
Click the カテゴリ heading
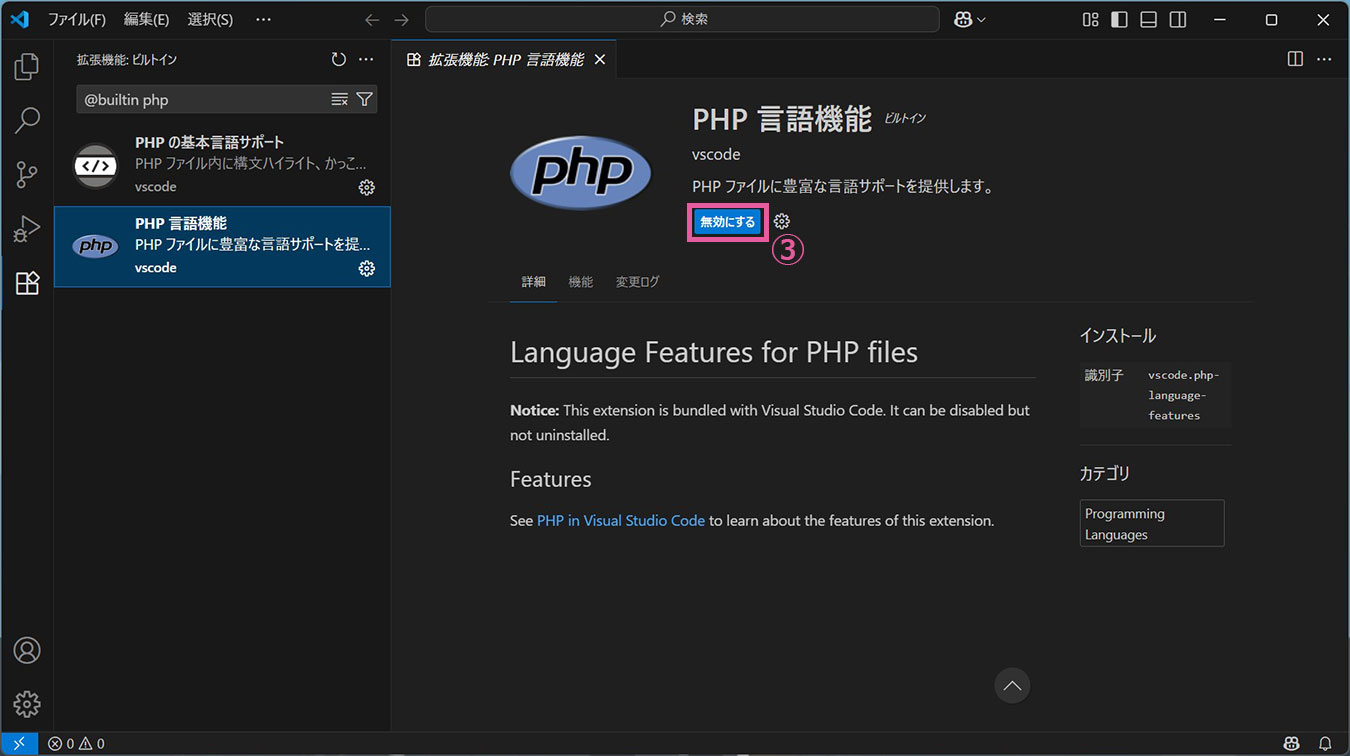pos(1105,474)
